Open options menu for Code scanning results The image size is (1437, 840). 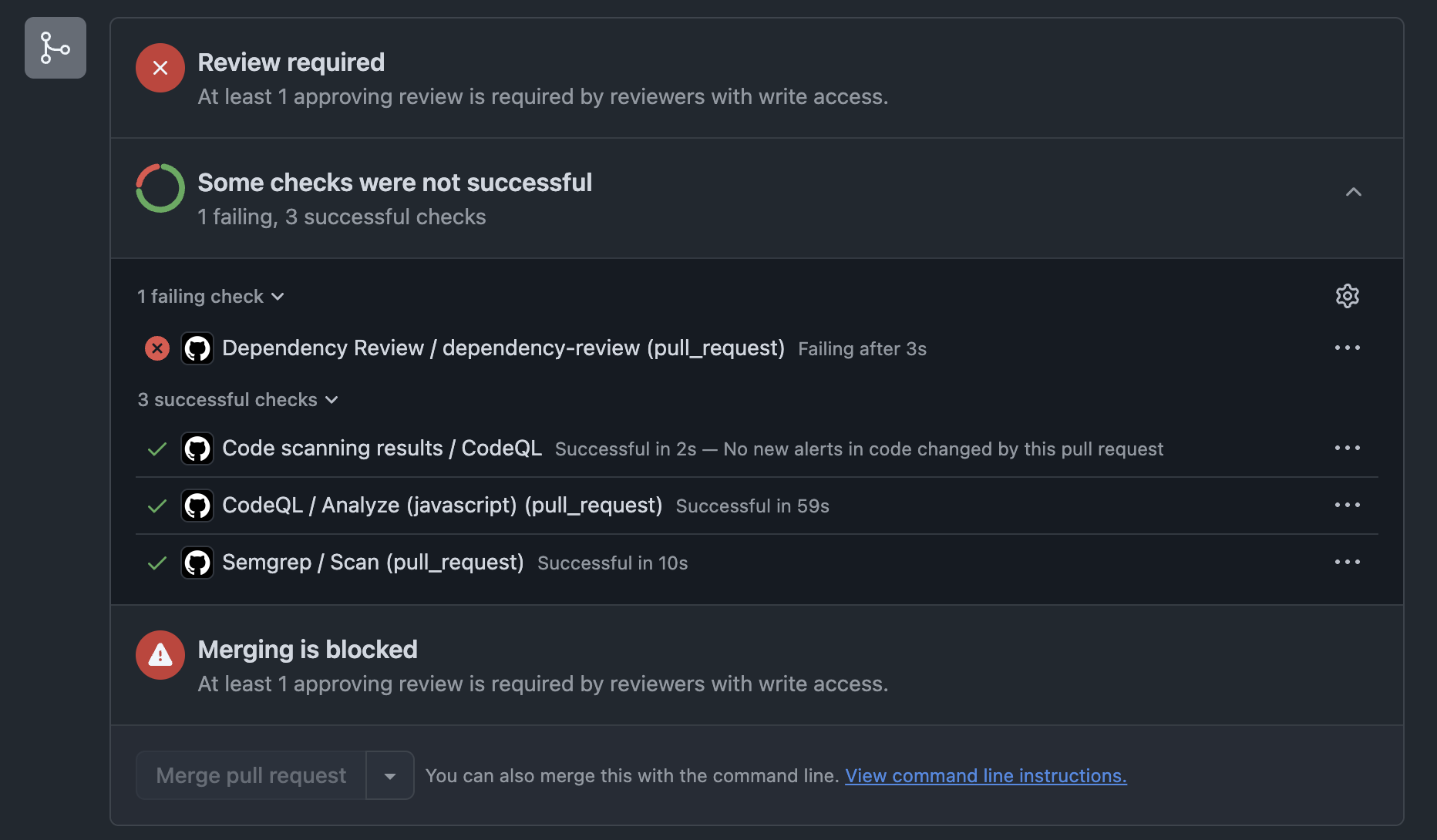1347,449
